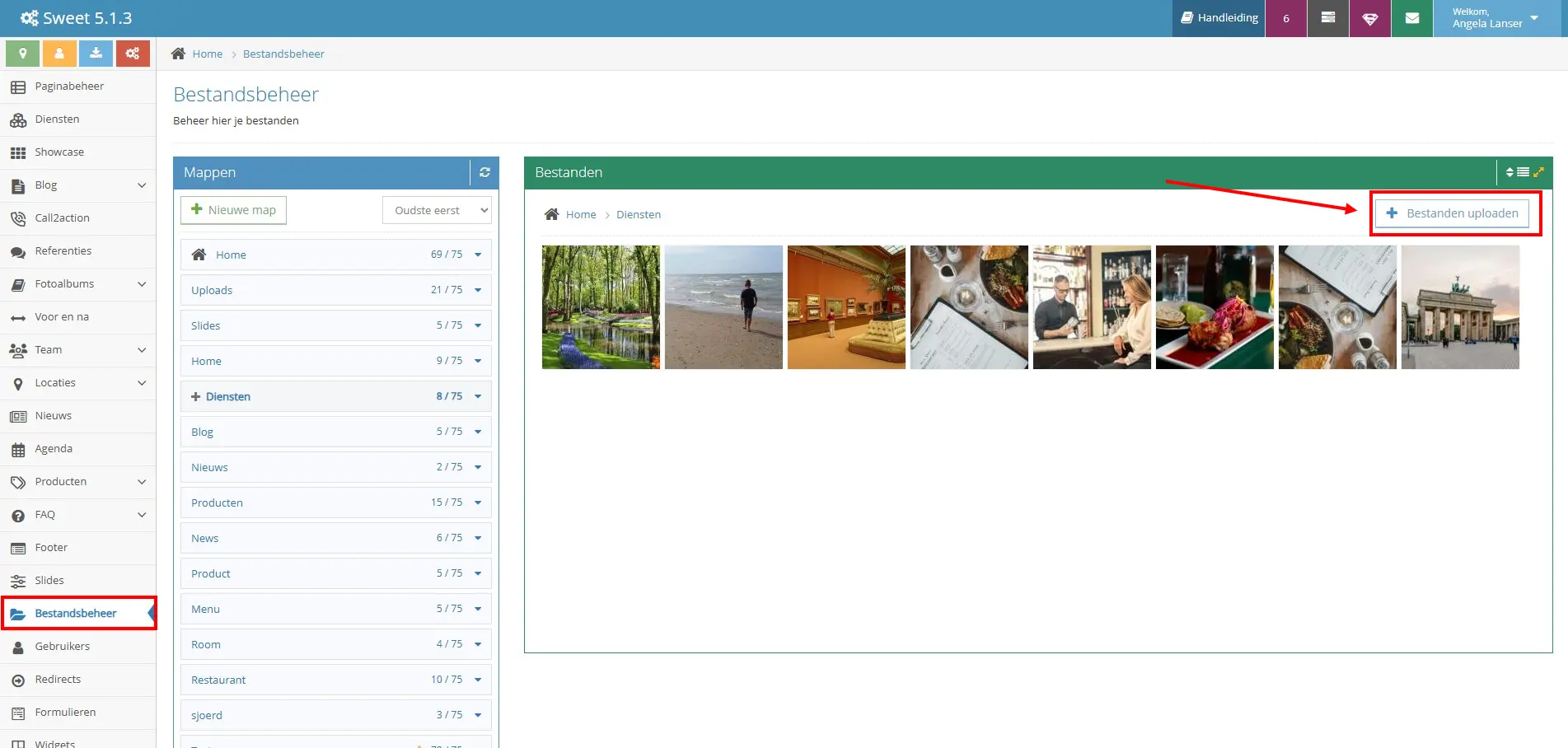Open Gebruikers in sidebar
The width and height of the screenshot is (1568, 748).
pyautogui.click(x=78, y=647)
